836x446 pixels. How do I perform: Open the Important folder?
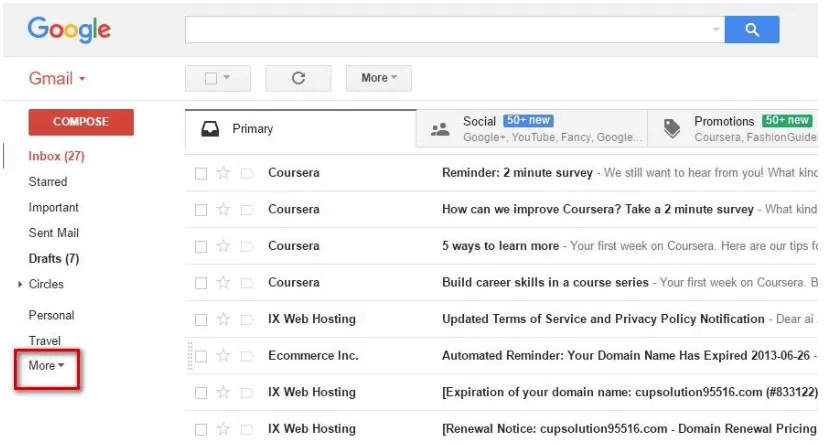pos(53,207)
